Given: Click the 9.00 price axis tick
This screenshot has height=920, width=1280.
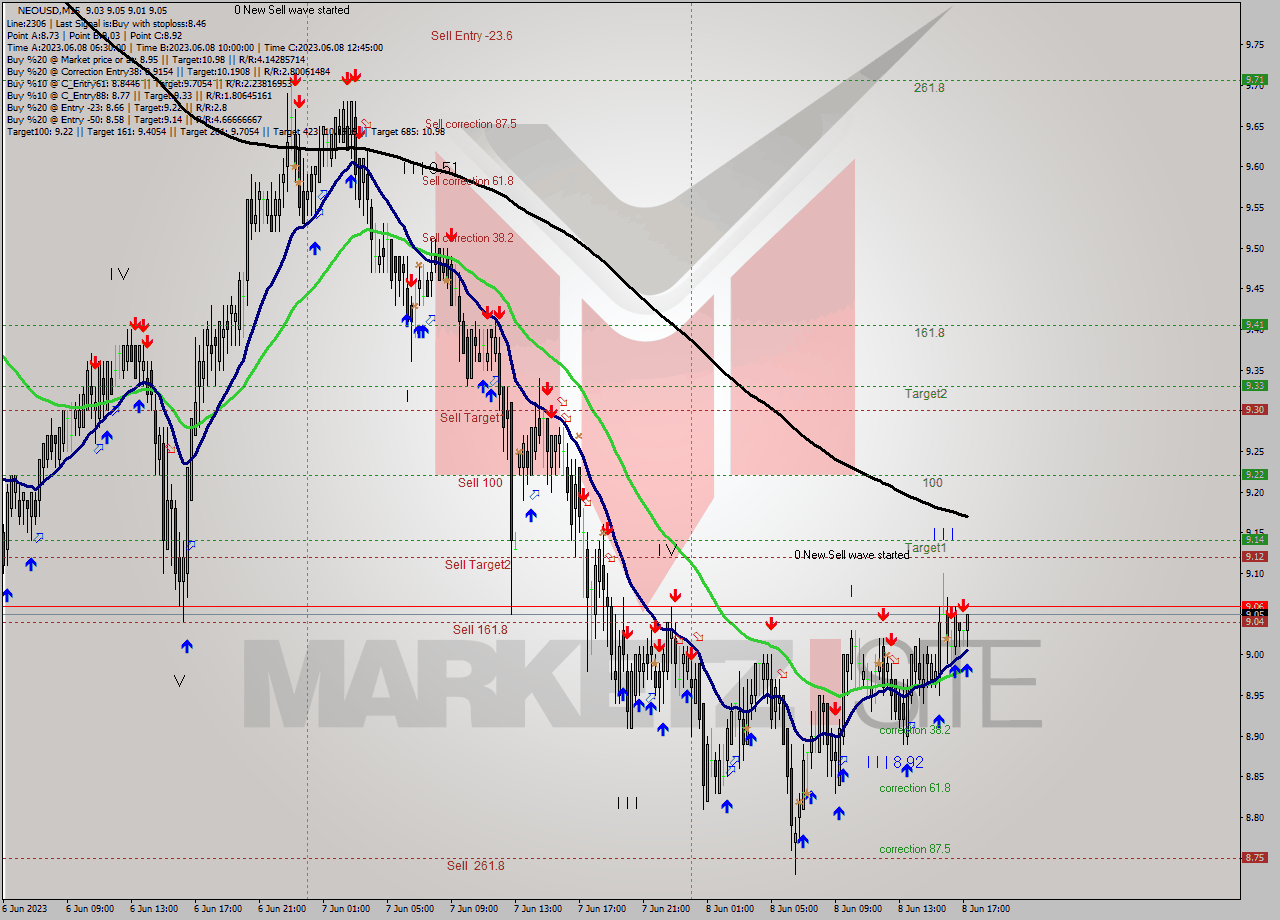Looking at the screenshot, I should pos(1256,654).
